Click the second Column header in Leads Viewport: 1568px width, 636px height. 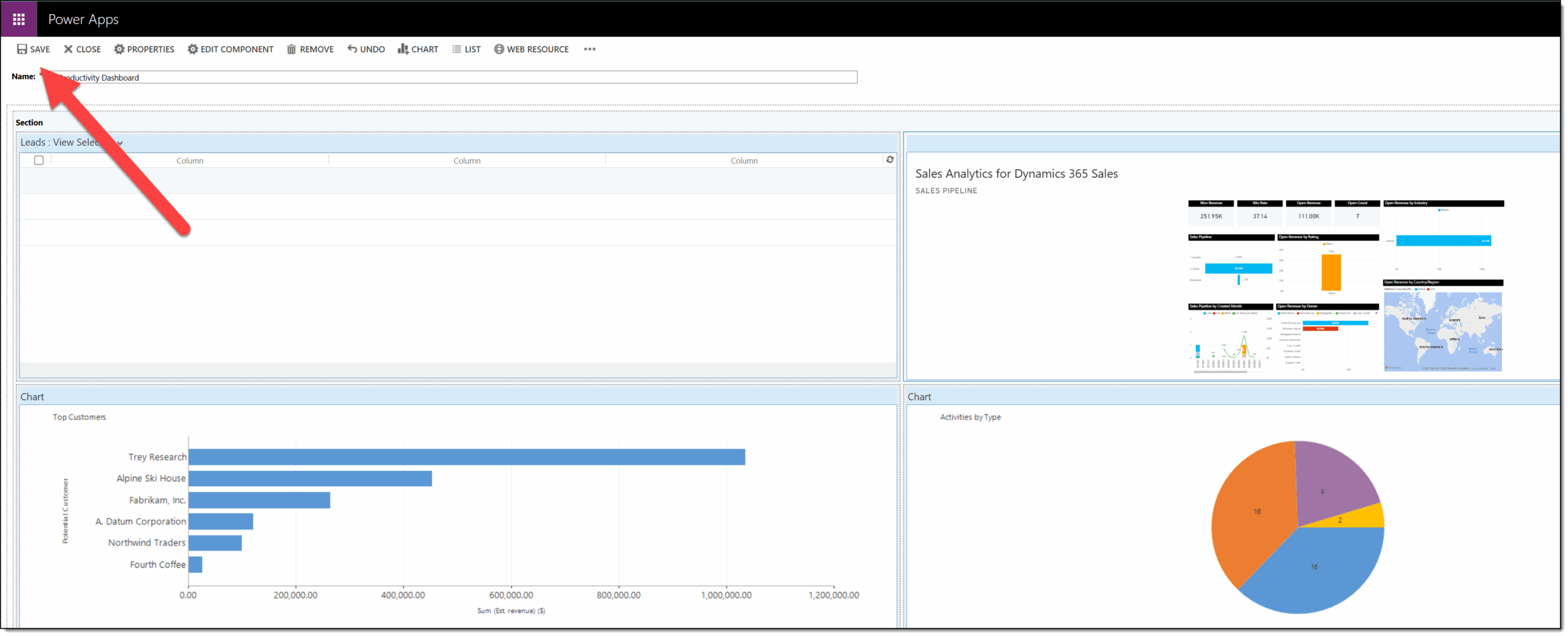click(x=467, y=161)
